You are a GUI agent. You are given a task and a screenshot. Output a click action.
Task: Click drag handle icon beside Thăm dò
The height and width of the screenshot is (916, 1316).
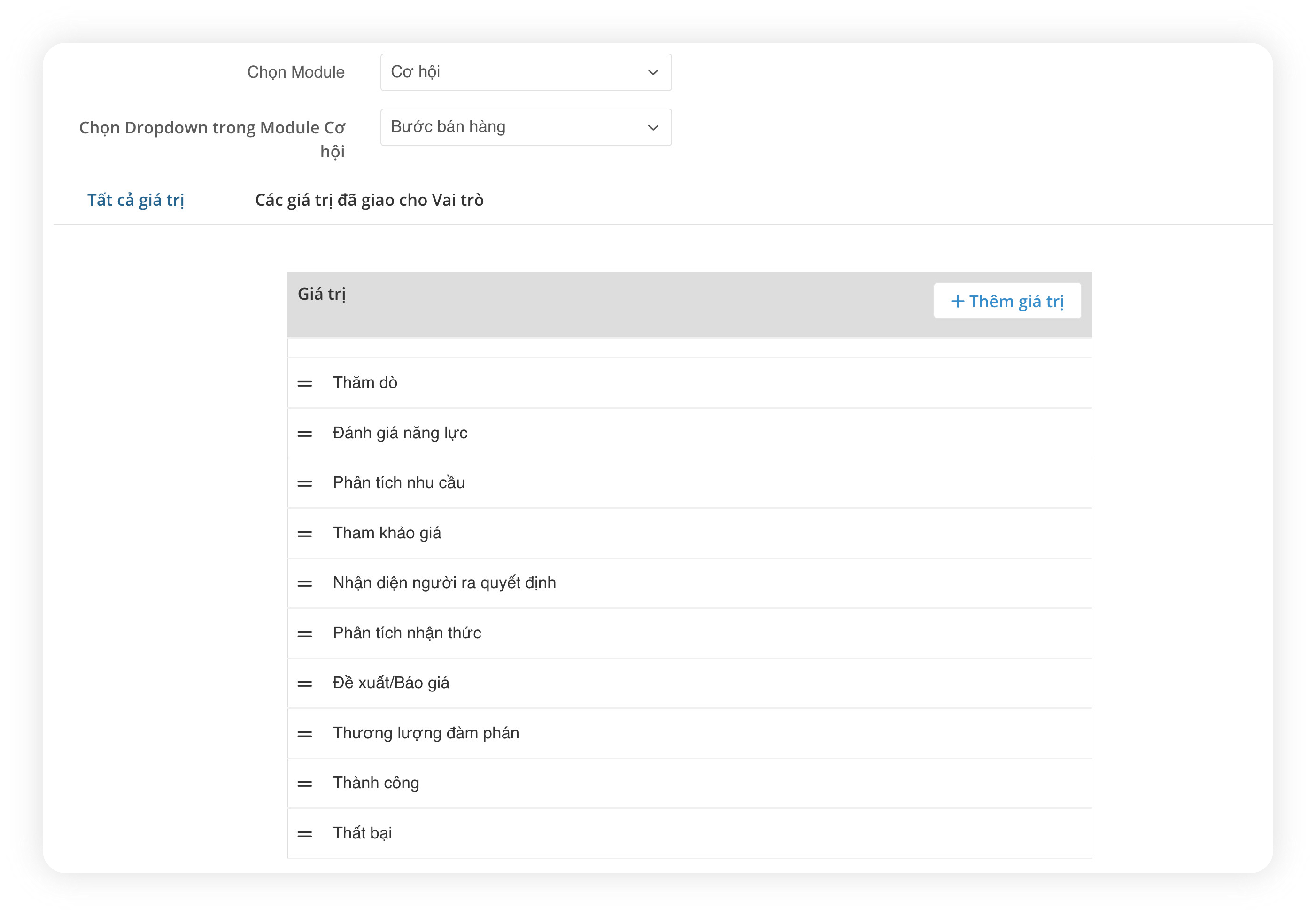click(x=304, y=383)
